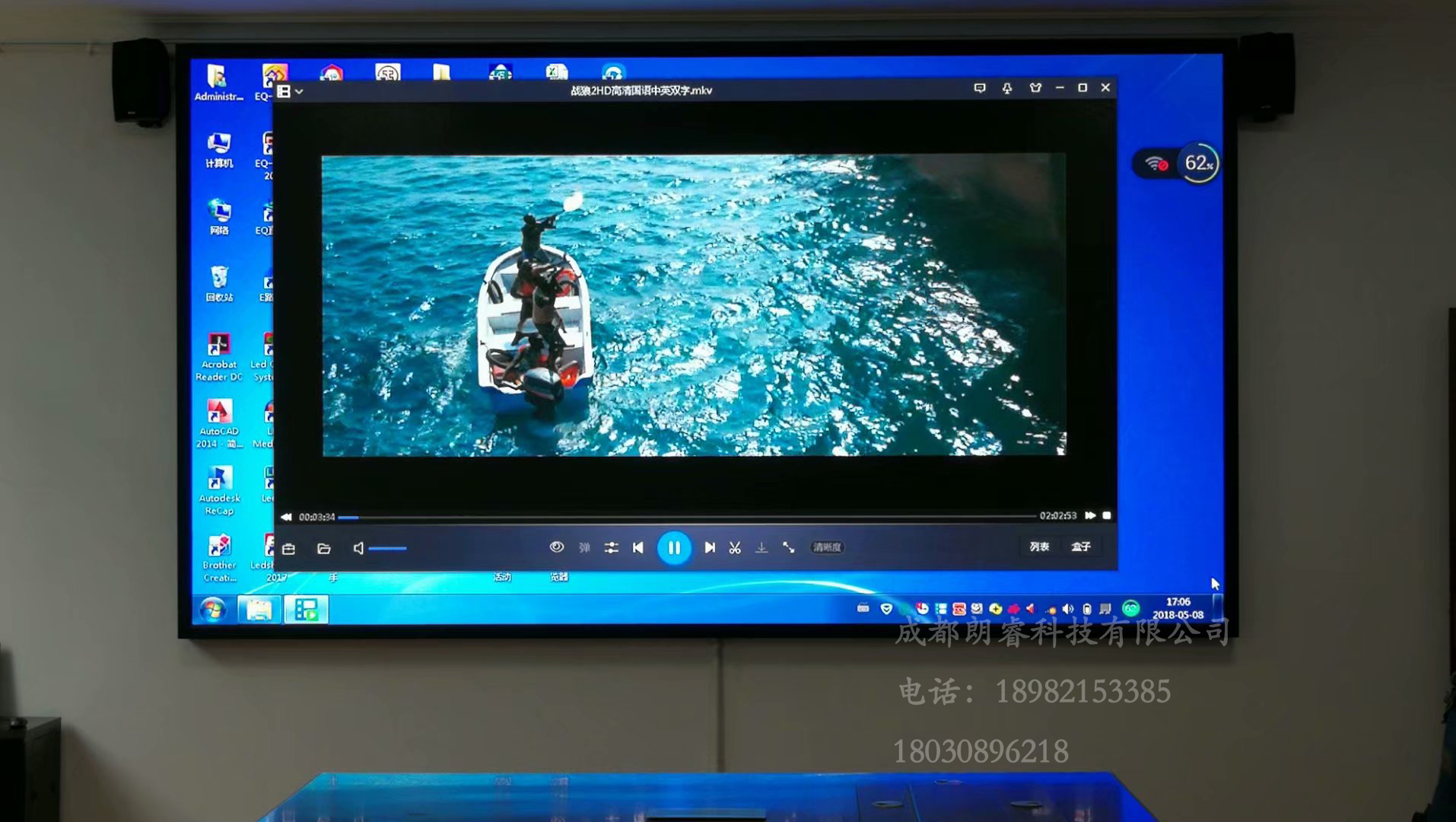Expand the player main menu dropdown arrow
Screen dimensions: 1456x822
click(300, 92)
